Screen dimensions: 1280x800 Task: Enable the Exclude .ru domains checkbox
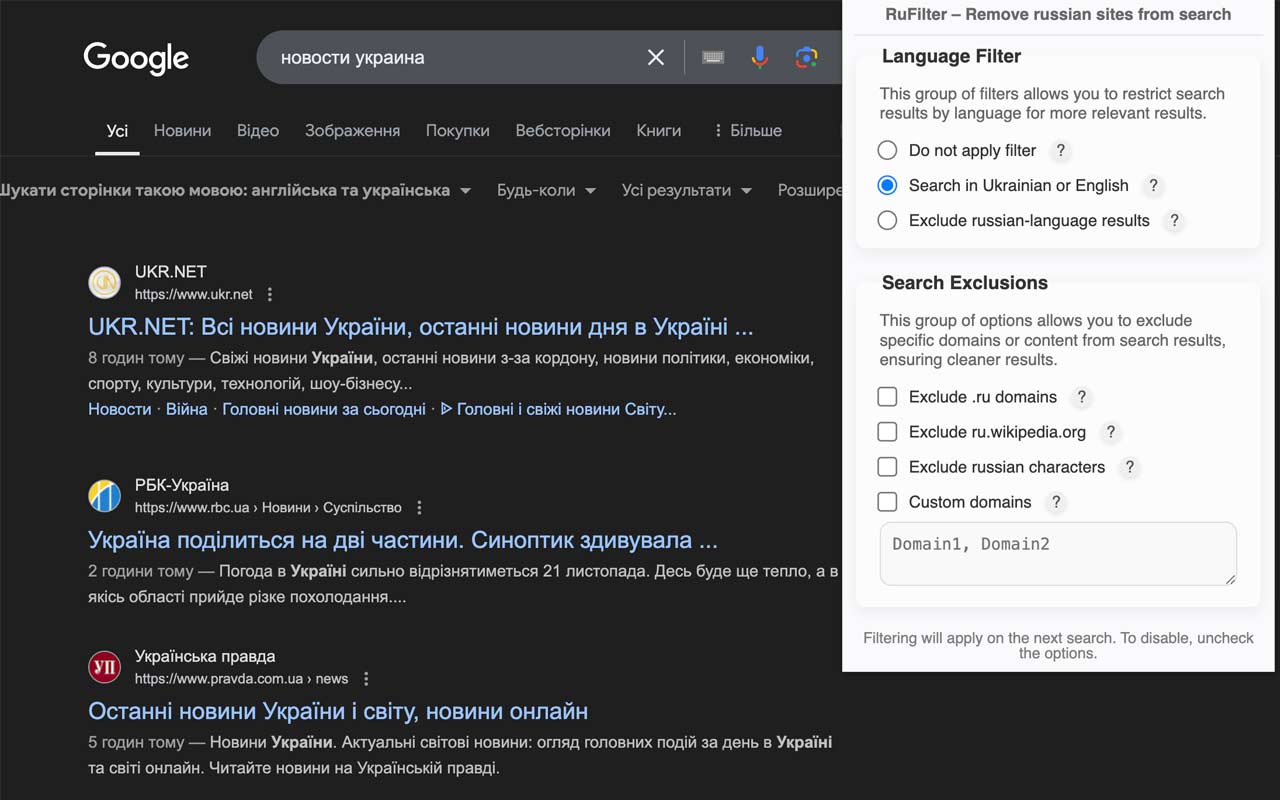click(x=887, y=397)
